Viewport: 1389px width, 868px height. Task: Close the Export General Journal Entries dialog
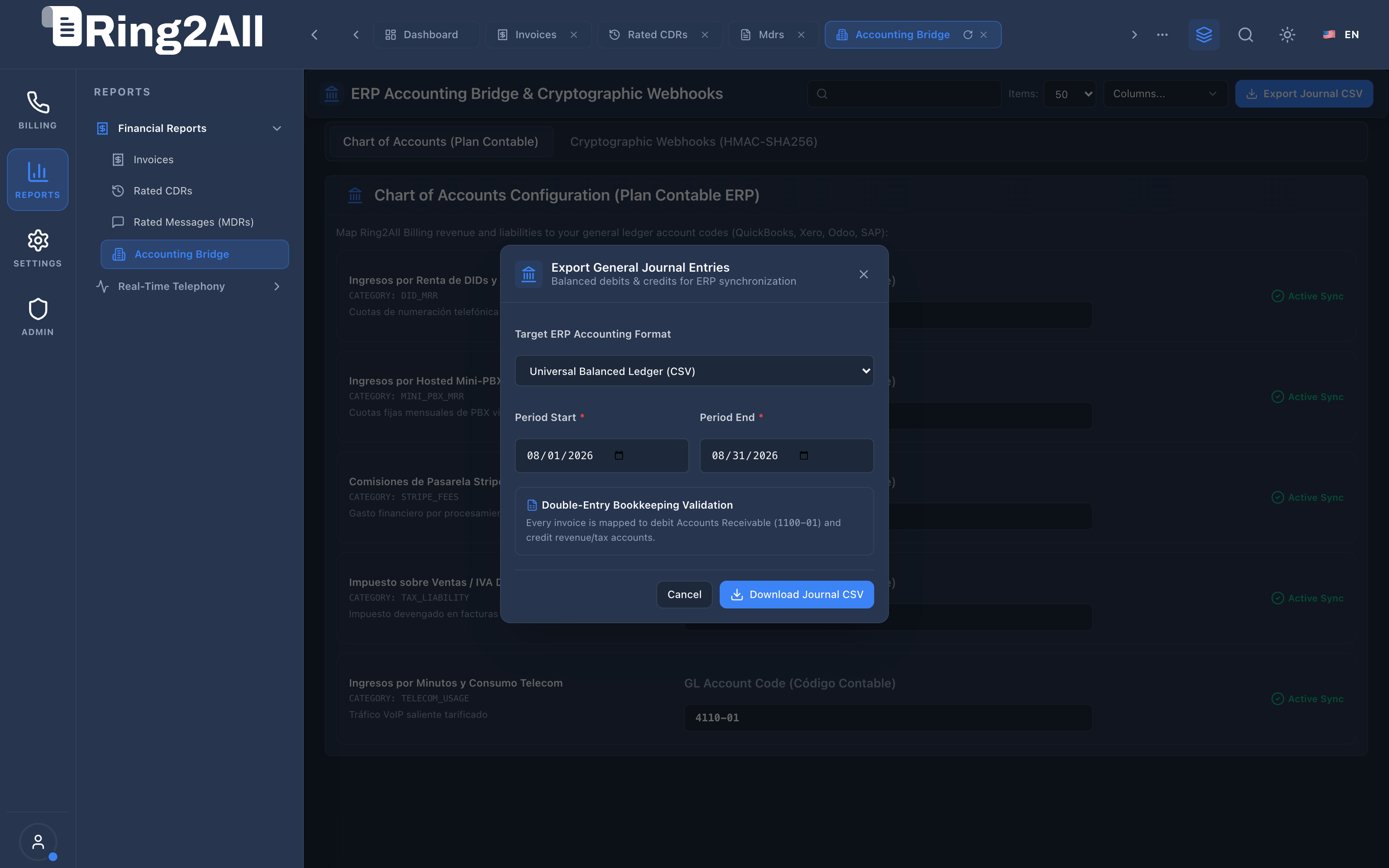click(863, 274)
